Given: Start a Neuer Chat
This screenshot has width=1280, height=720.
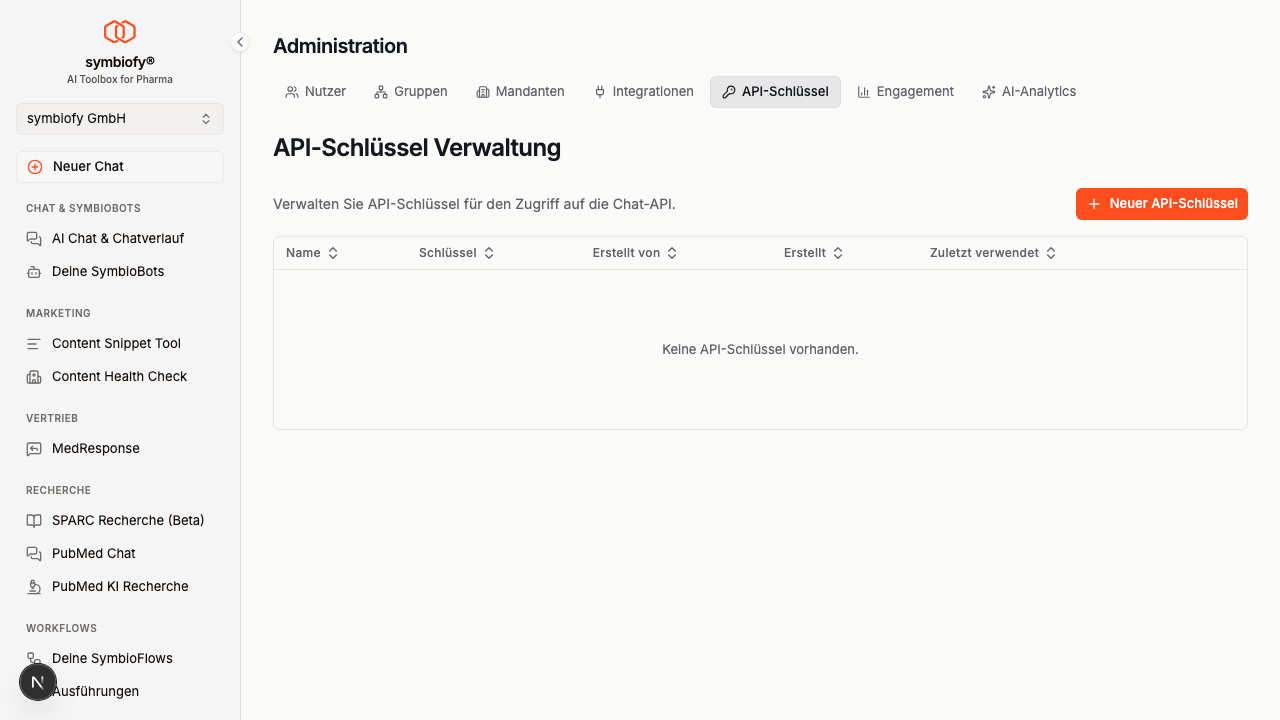Looking at the screenshot, I should [x=119, y=166].
